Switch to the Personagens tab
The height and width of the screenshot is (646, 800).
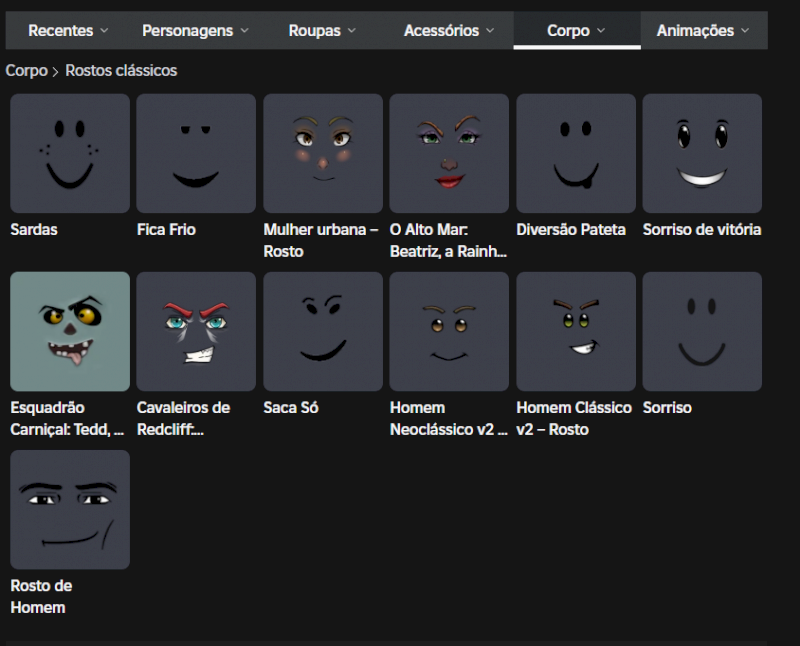pos(195,31)
